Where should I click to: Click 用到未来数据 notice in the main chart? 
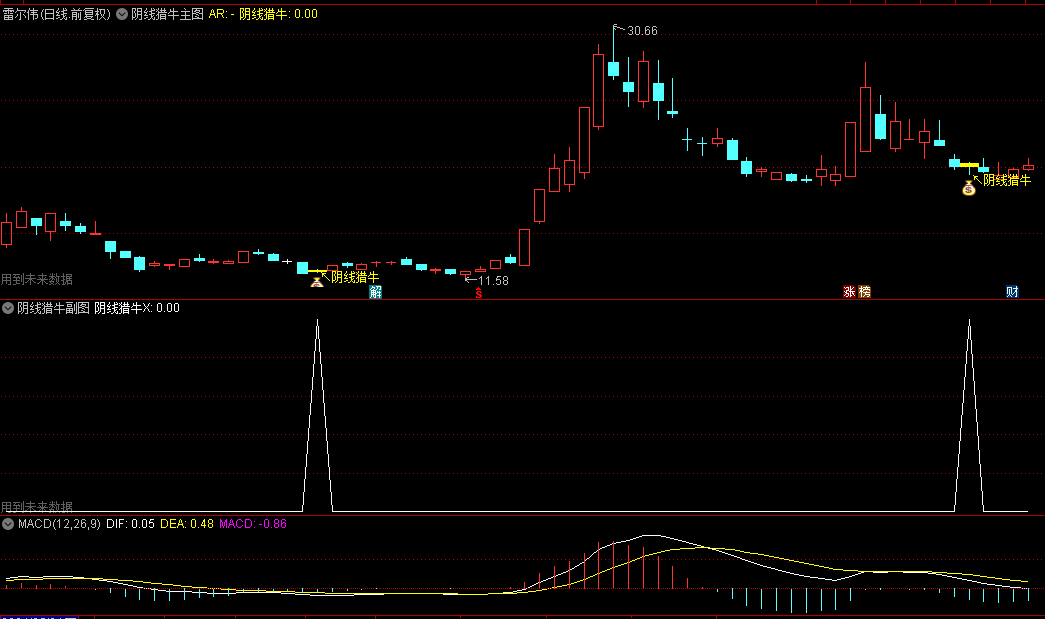pos(37,279)
